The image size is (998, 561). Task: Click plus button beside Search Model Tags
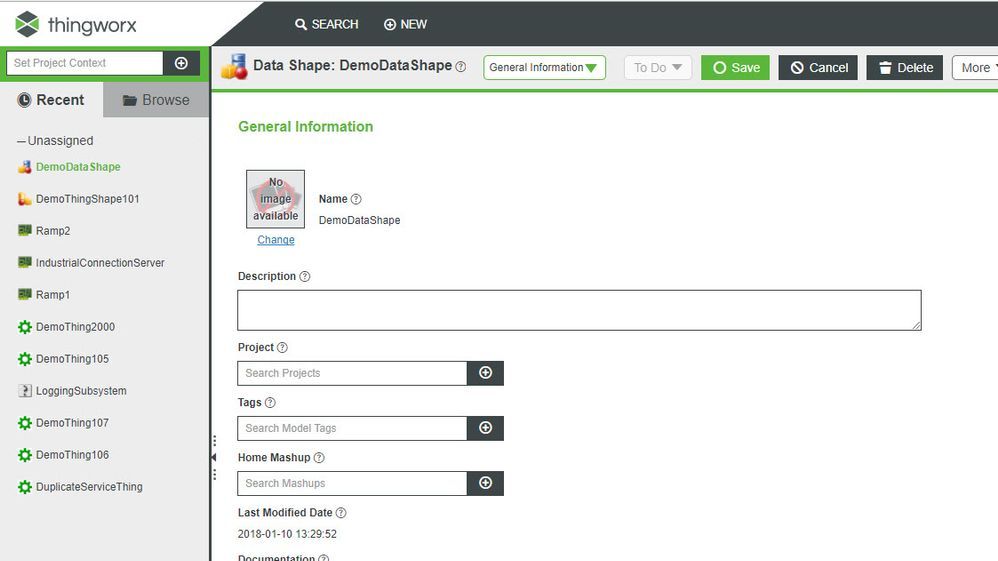pyautogui.click(x=486, y=429)
